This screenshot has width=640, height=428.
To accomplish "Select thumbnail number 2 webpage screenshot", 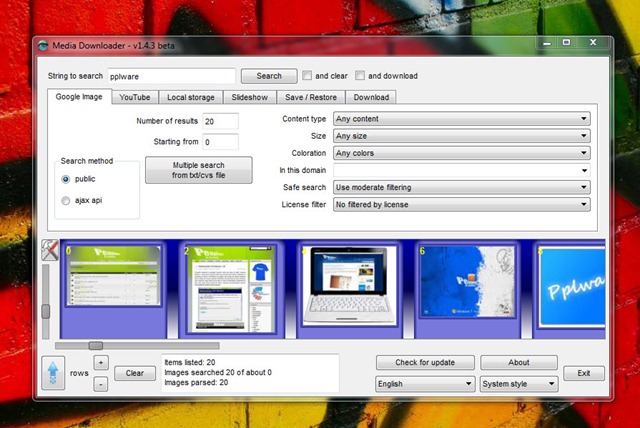I will pyautogui.click(x=231, y=289).
